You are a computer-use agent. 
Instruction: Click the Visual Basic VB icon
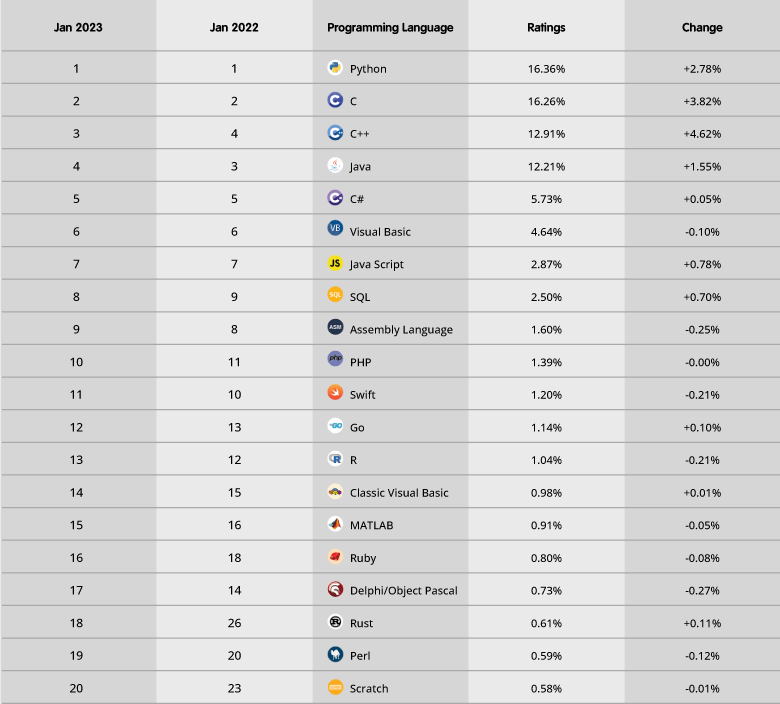click(x=335, y=229)
